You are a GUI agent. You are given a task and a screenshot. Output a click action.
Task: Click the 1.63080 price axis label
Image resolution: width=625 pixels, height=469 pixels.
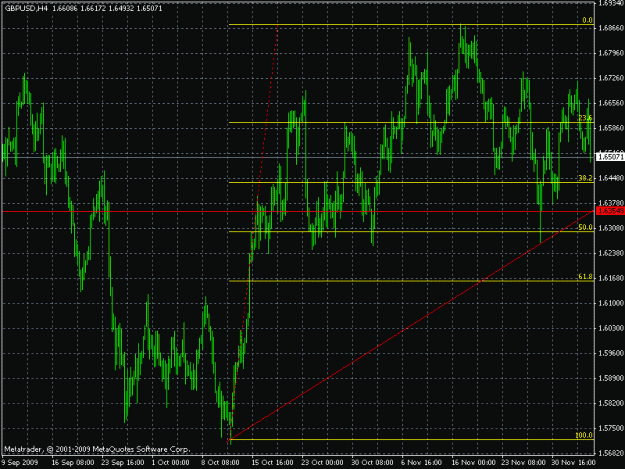pos(611,228)
